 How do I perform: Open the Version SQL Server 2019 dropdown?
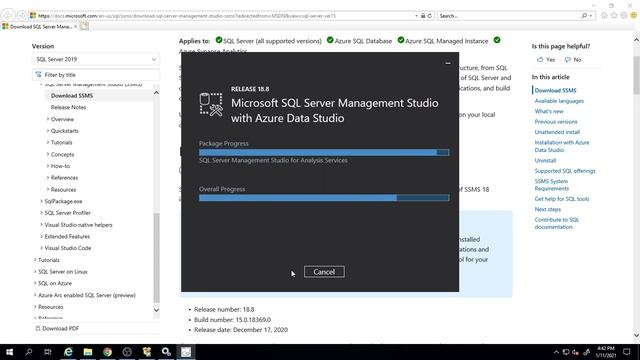point(96,59)
